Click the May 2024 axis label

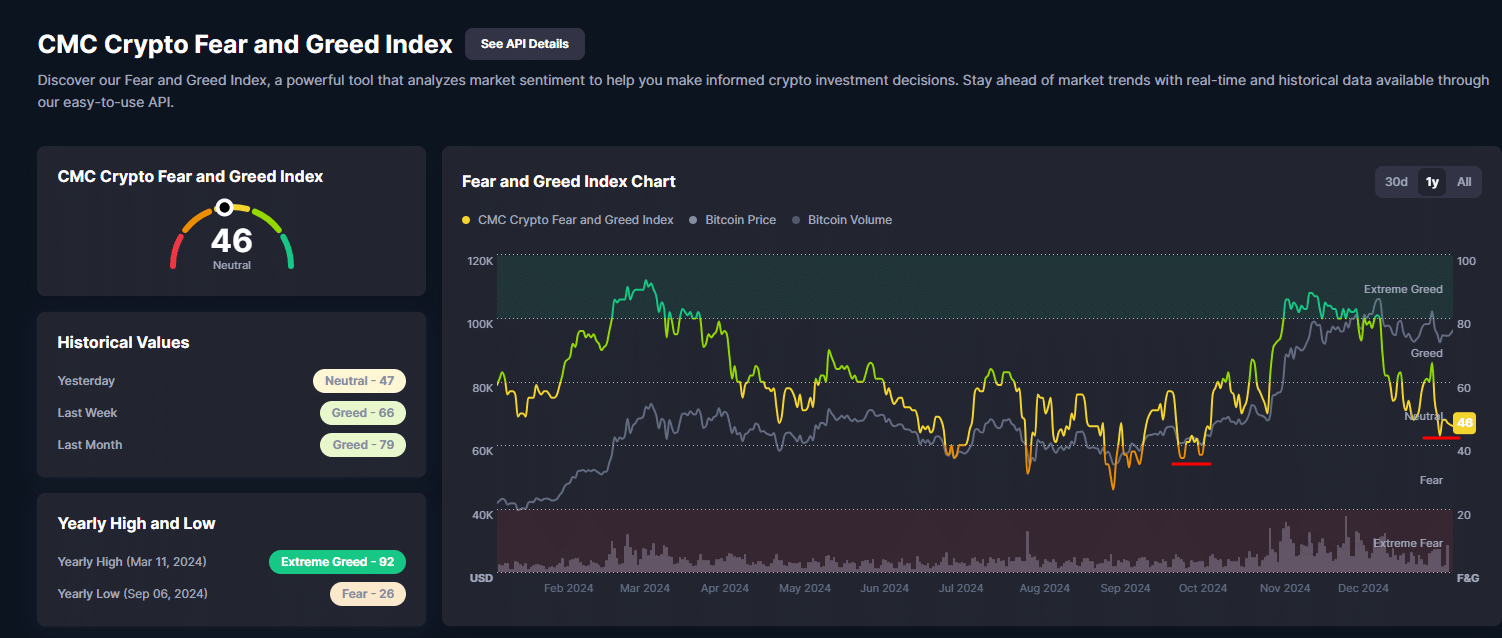pos(804,588)
